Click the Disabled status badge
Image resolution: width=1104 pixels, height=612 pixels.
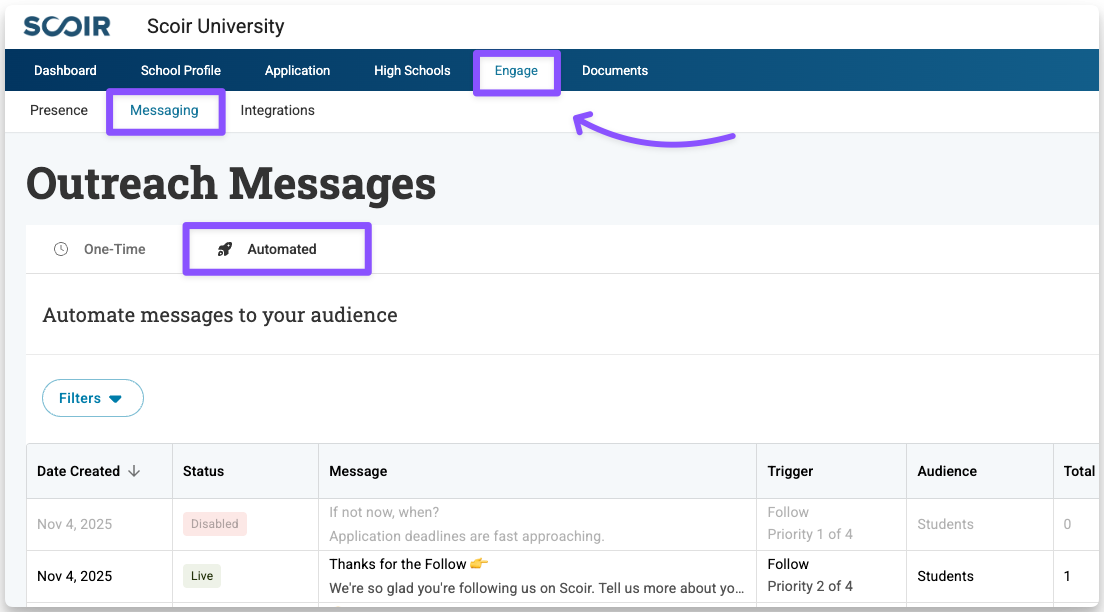click(x=215, y=524)
